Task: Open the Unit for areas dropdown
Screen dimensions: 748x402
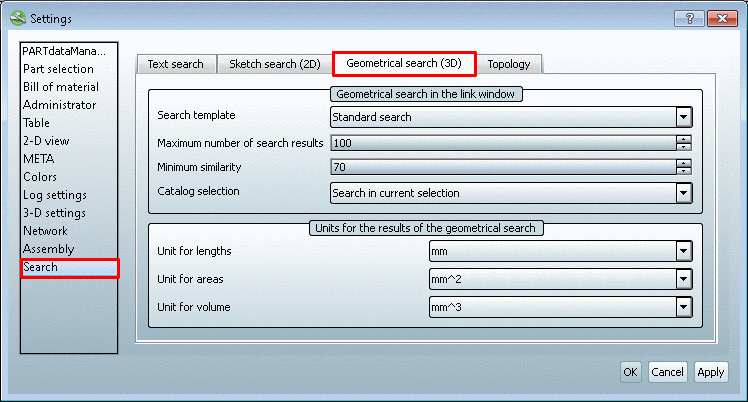Action: (561, 279)
